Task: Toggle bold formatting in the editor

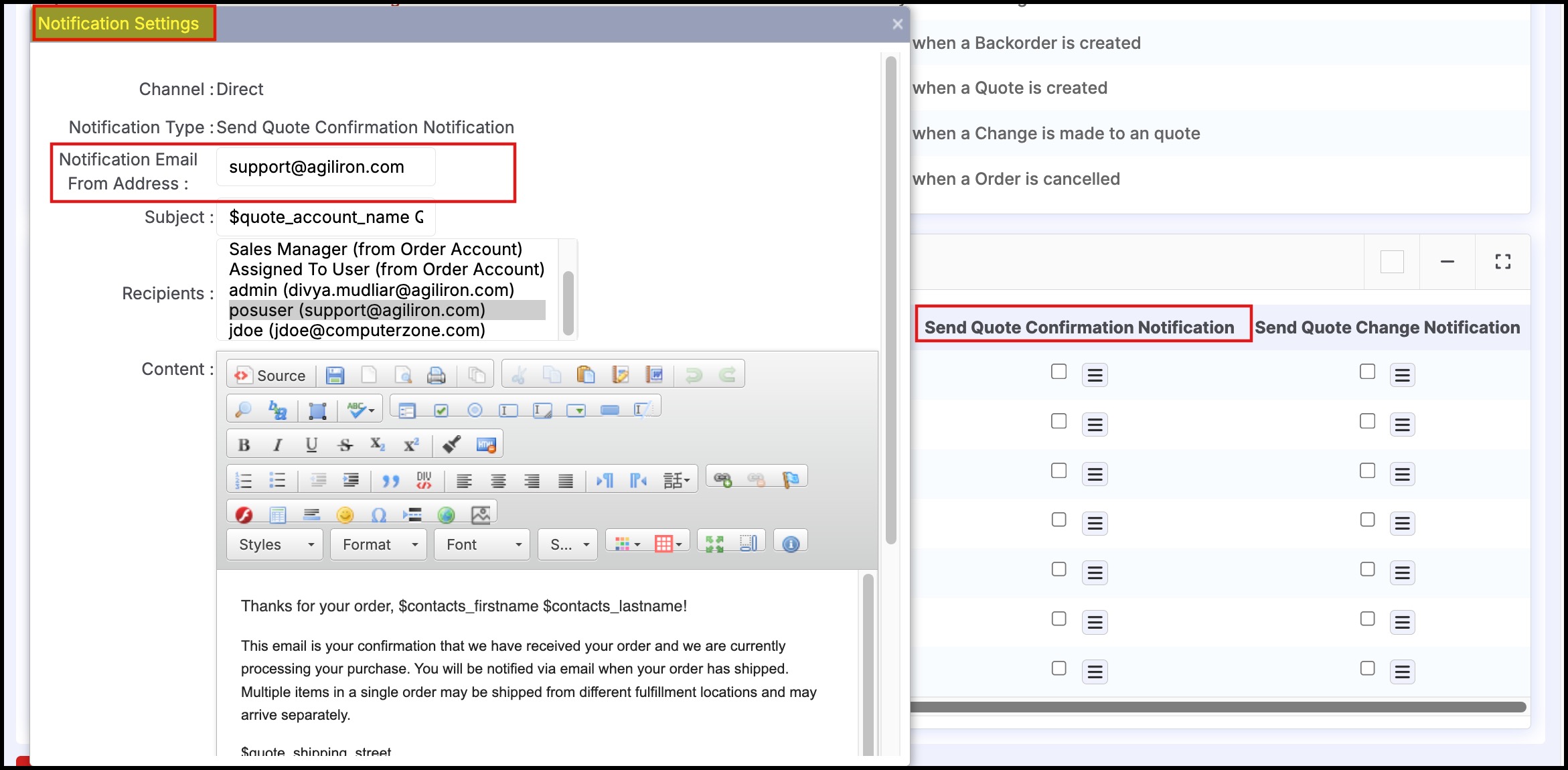Action: pos(244,445)
